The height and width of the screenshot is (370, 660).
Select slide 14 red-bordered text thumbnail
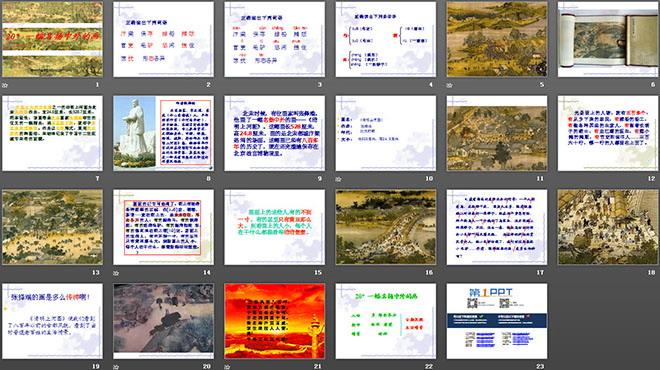coord(163,227)
